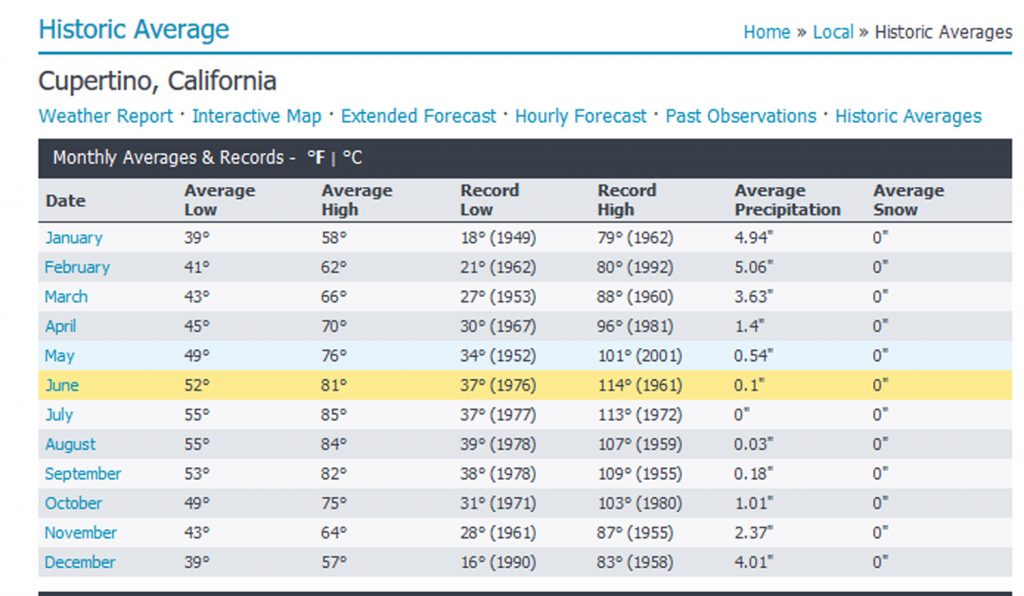The width and height of the screenshot is (1024, 596).
Task: Switch temperature units to °F
Action: point(316,158)
